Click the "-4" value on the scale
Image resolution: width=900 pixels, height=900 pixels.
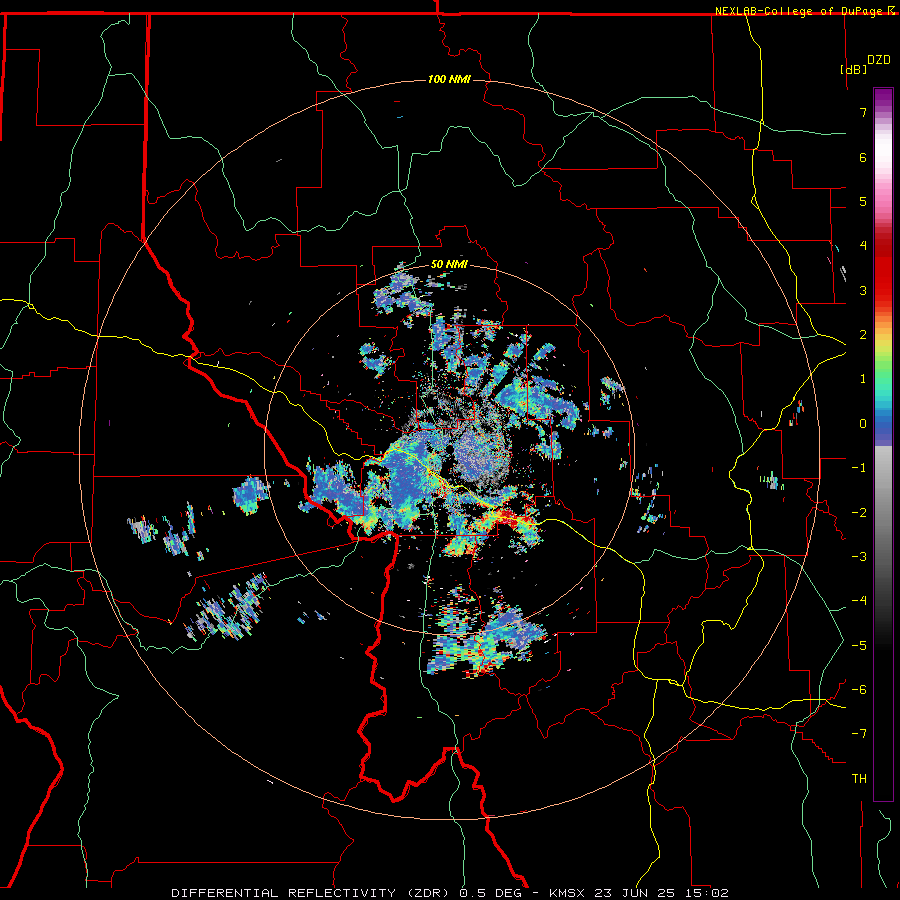point(859,601)
